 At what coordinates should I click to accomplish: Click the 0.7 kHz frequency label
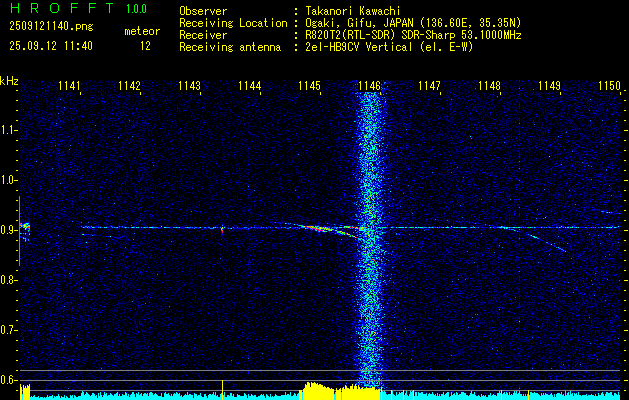click(9, 330)
